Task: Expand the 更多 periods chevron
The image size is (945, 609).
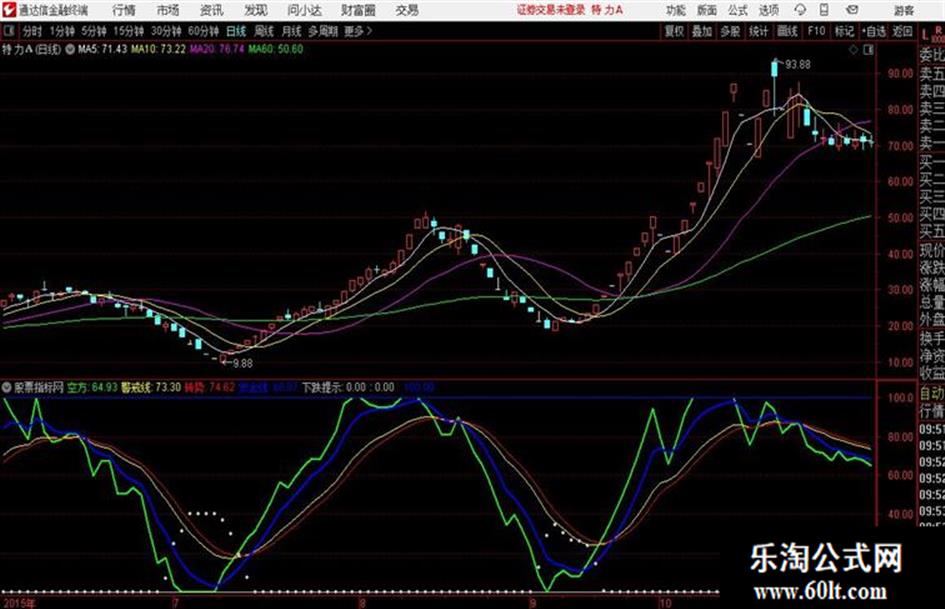Action: tap(358, 31)
